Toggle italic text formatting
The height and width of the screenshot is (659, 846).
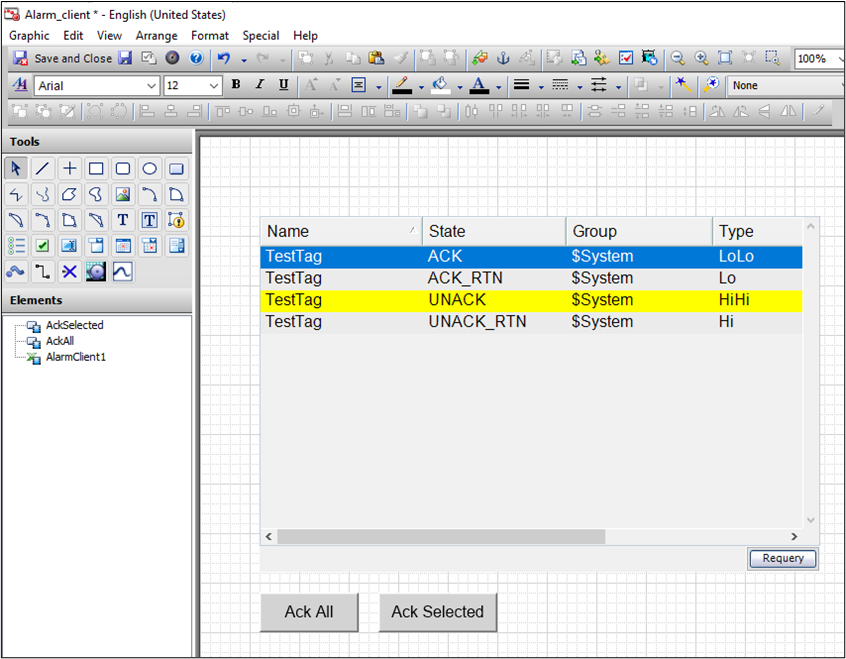(259, 85)
